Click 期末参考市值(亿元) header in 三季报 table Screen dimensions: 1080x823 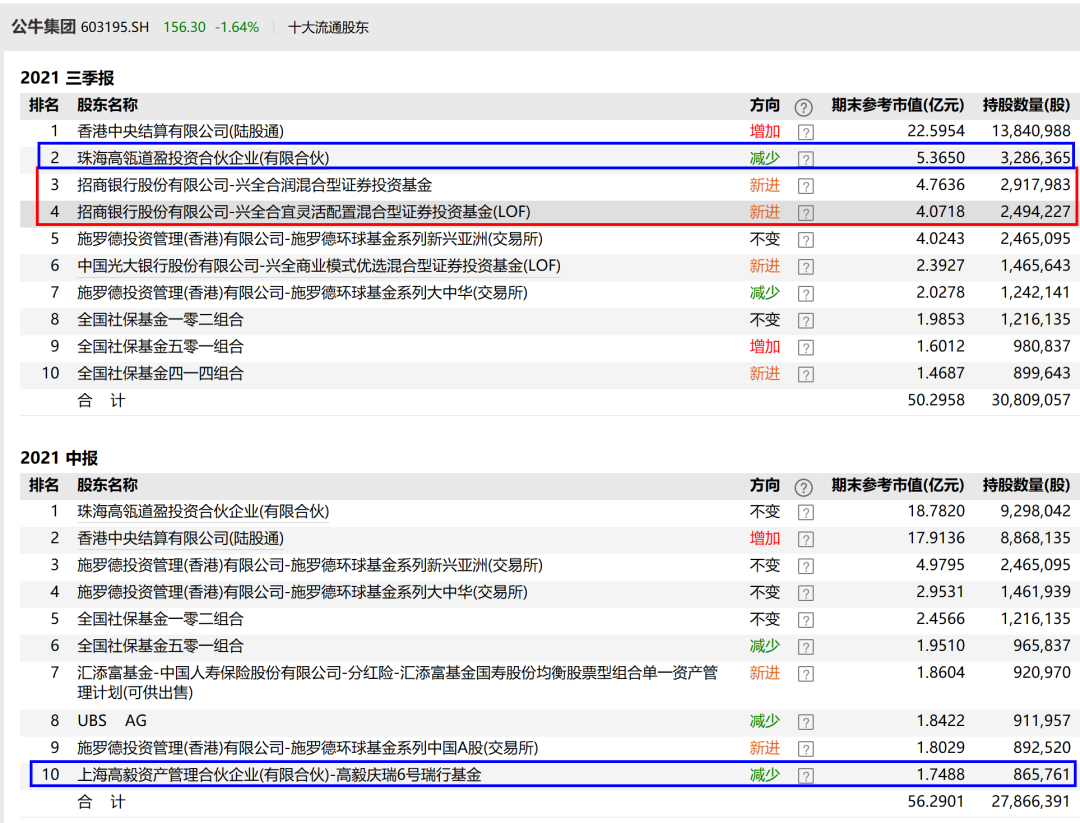pyautogui.click(x=897, y=105)
